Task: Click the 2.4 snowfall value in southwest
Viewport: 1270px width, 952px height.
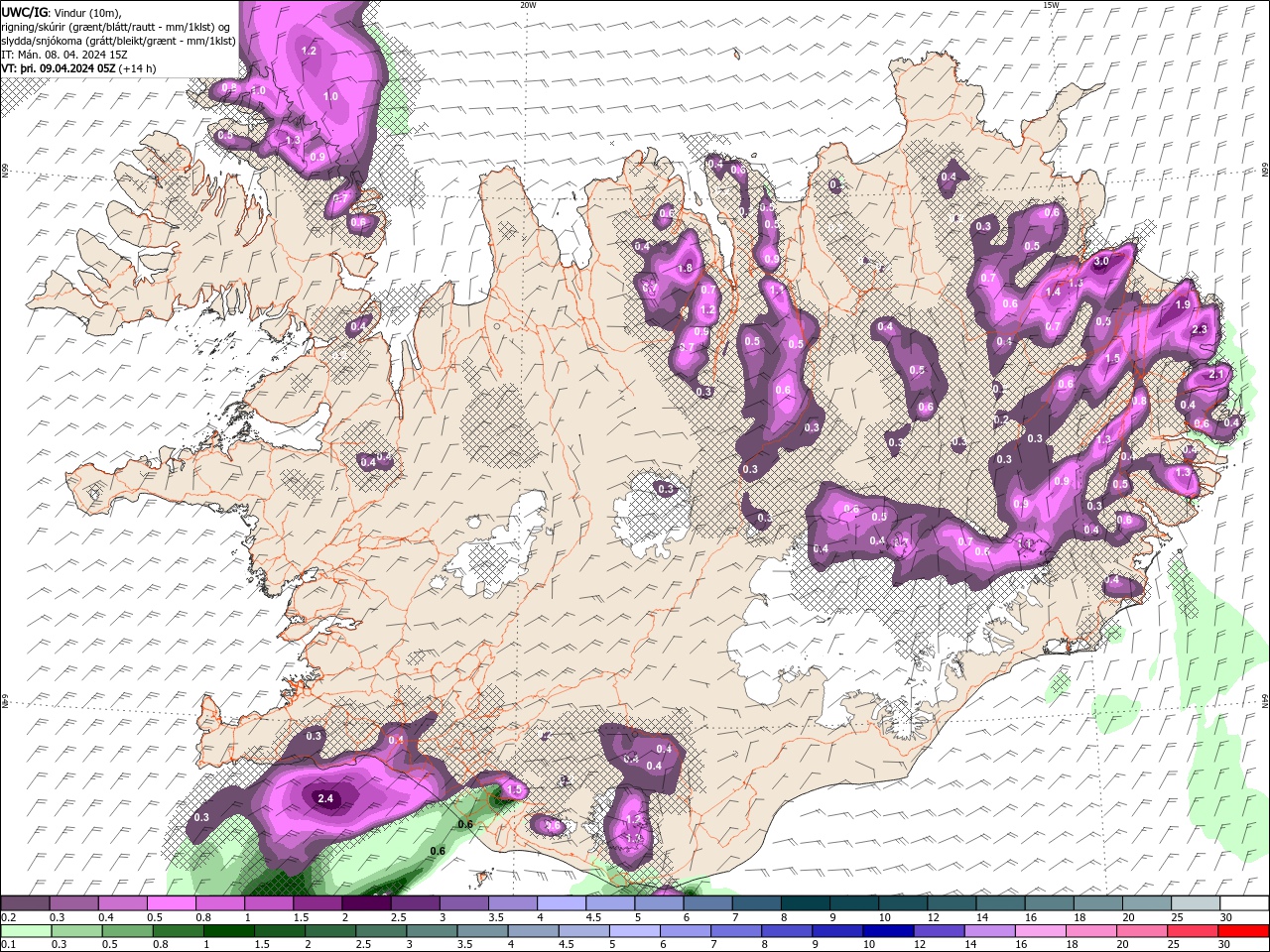Action: pos(325,798)
